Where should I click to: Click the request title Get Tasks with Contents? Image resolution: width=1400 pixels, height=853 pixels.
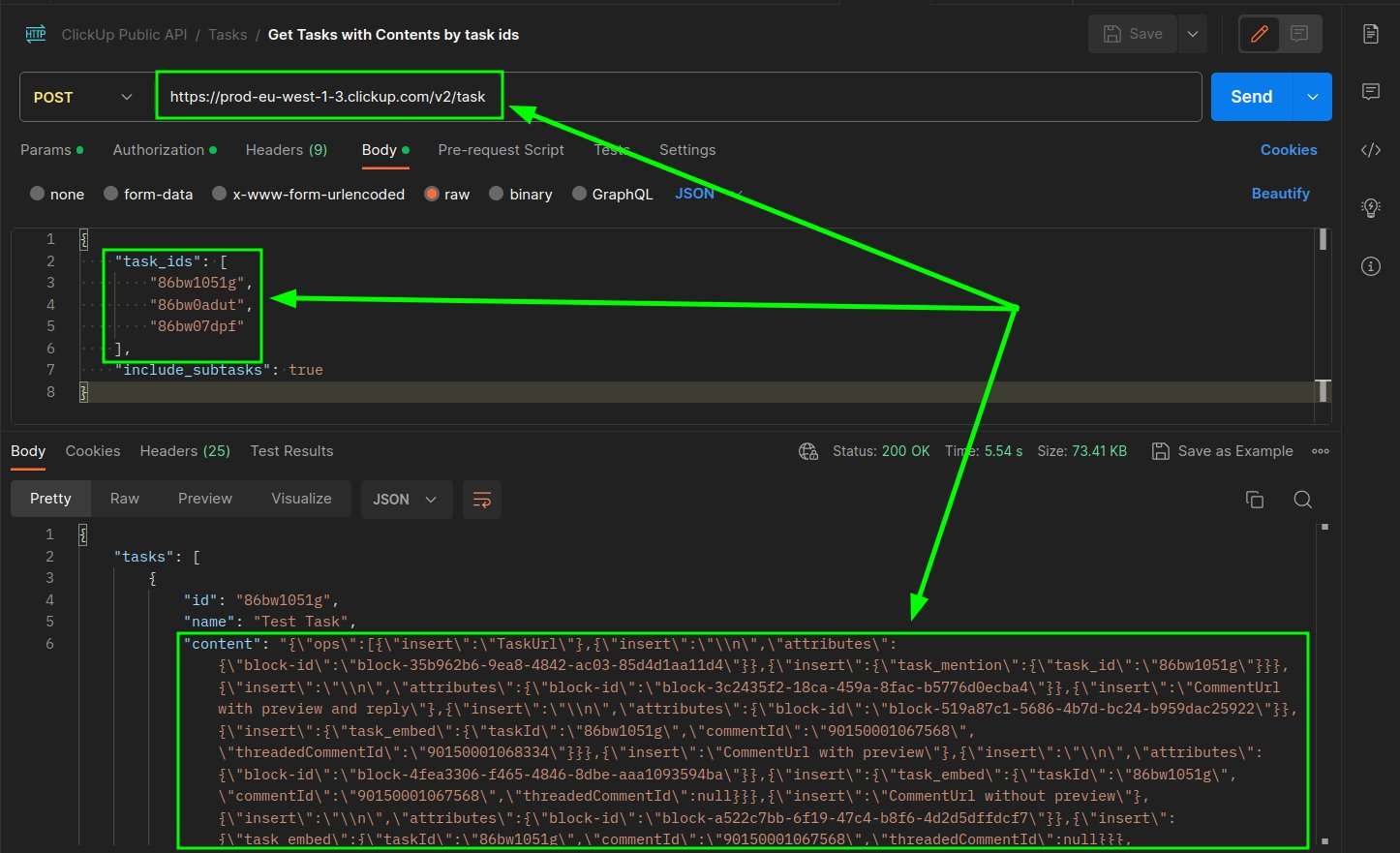point(393,35)
